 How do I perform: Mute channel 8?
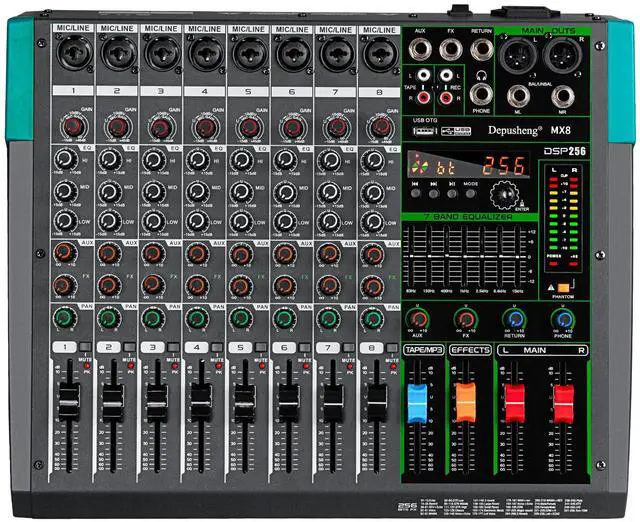(x=392, y=348)
